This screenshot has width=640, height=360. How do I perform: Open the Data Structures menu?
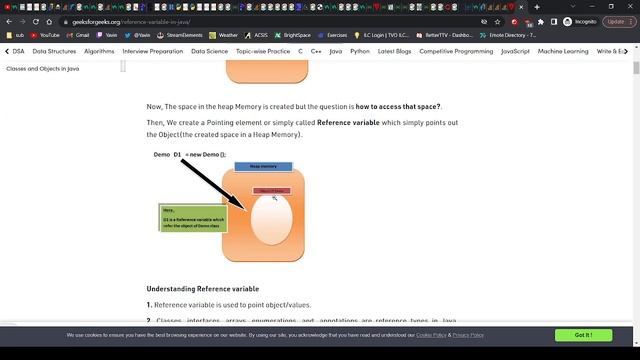point(54,51)
